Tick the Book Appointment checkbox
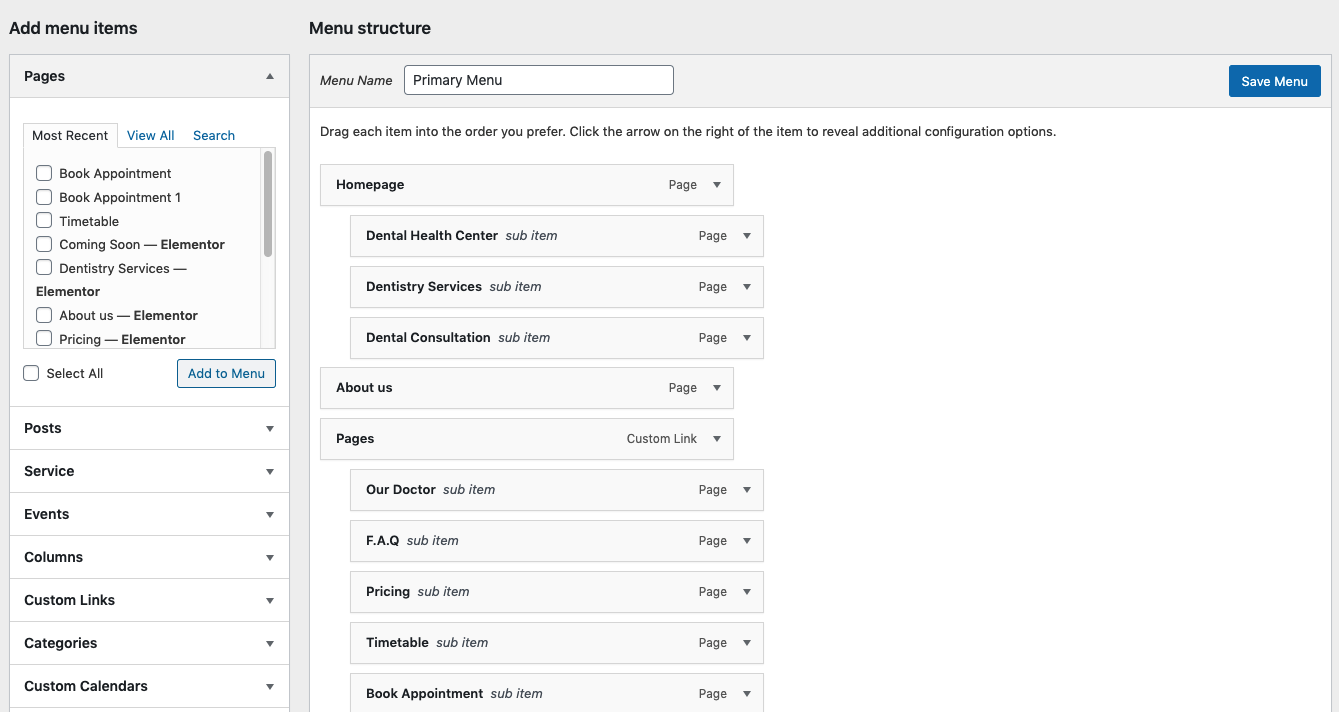The width and height of the screenshot is (1339, 712). click(44, 173)
